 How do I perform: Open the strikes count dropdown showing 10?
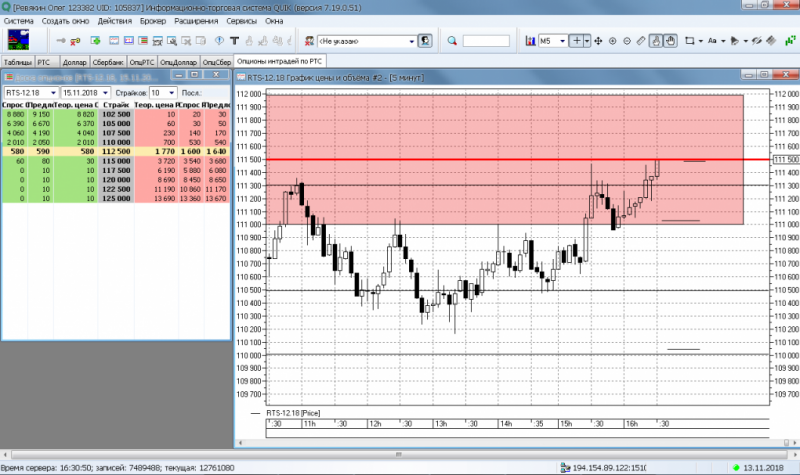(171, 93)
